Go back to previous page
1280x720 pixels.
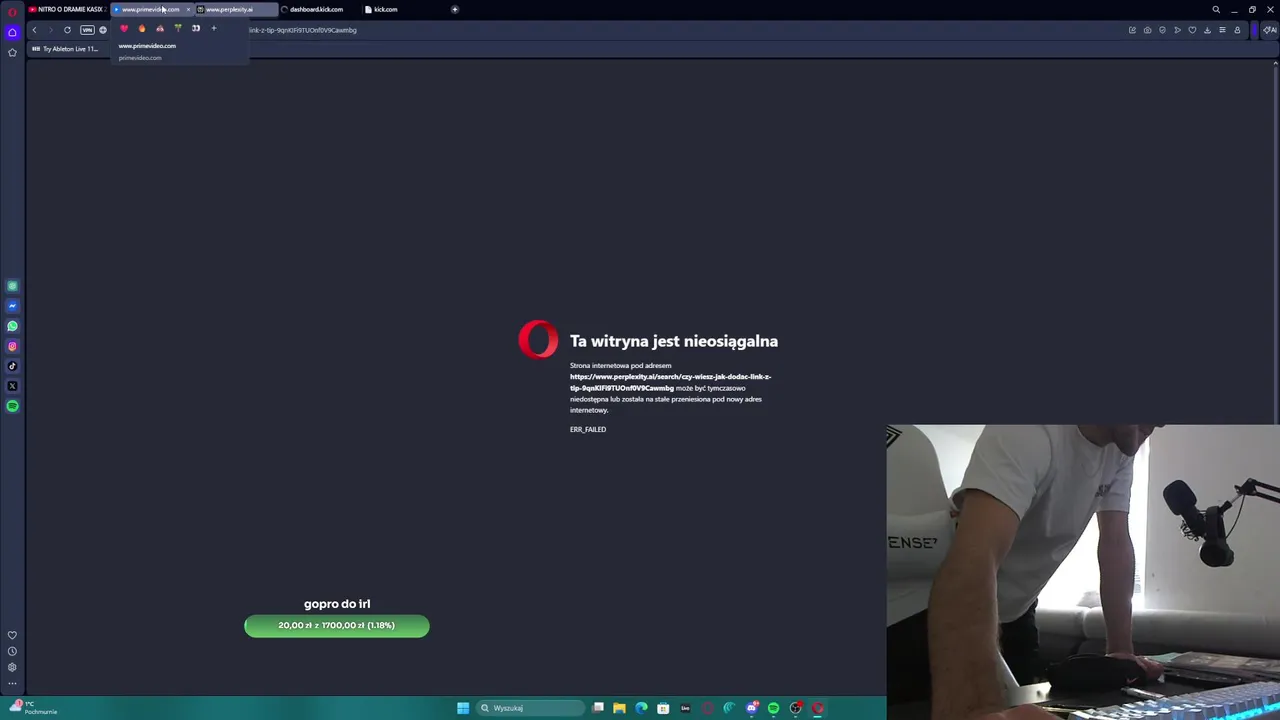(34, 30)
